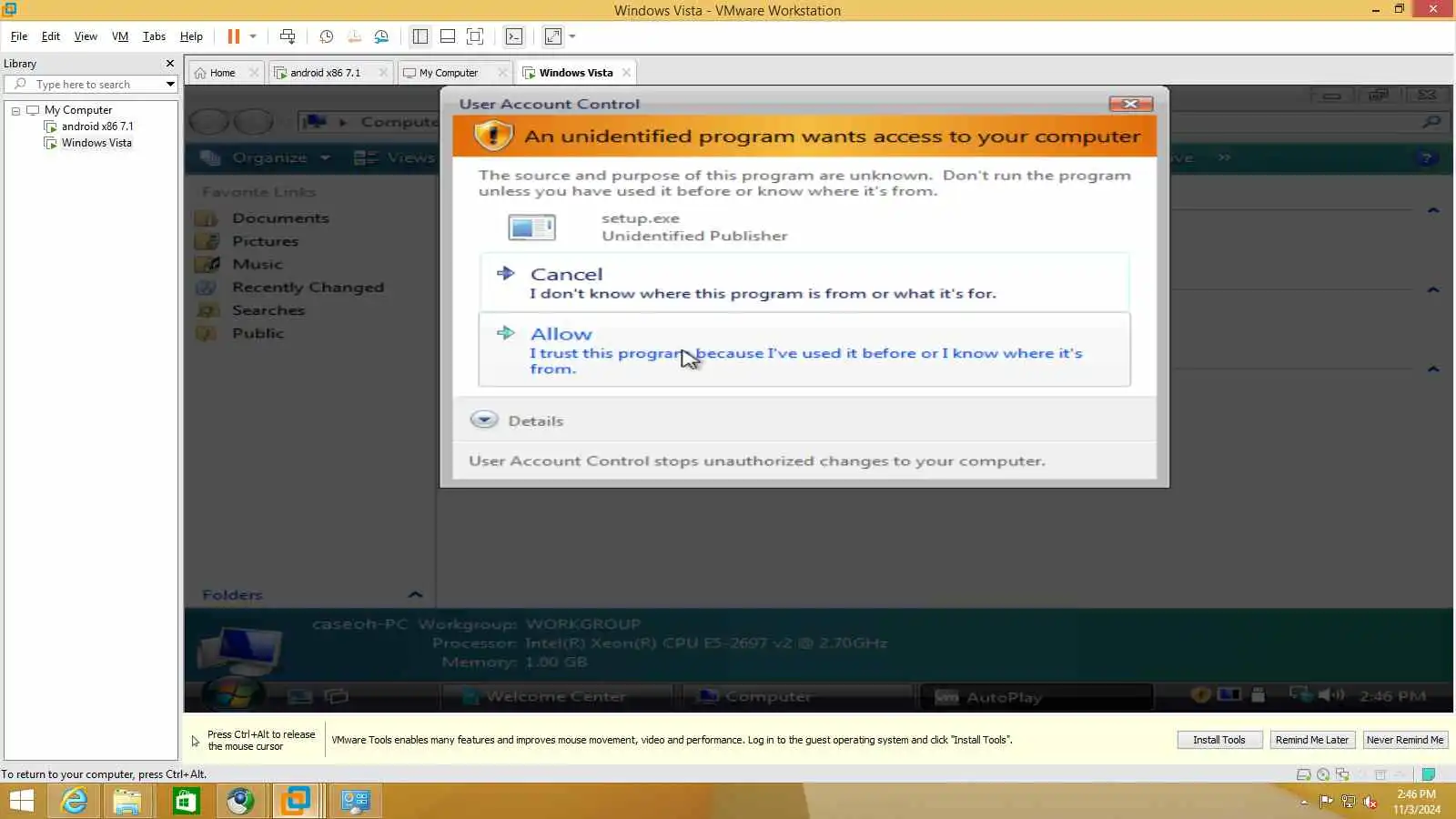
Task: Open Windows Store from host taskbar
Action: point(186,801)
